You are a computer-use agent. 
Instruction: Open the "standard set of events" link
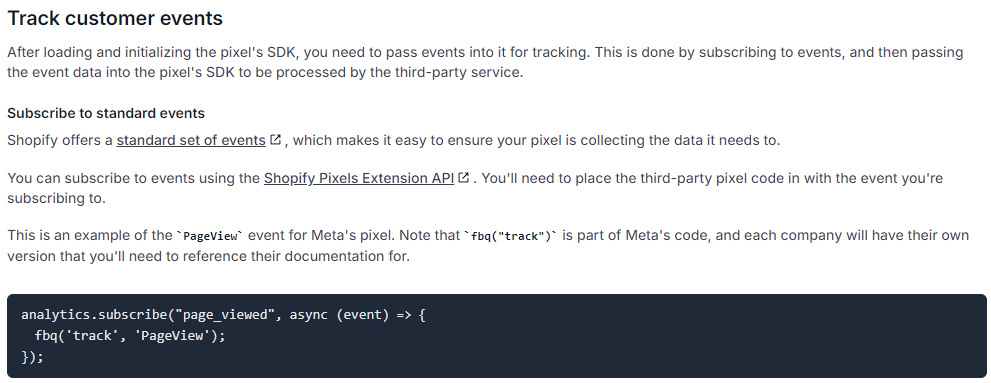coord(191,140)
